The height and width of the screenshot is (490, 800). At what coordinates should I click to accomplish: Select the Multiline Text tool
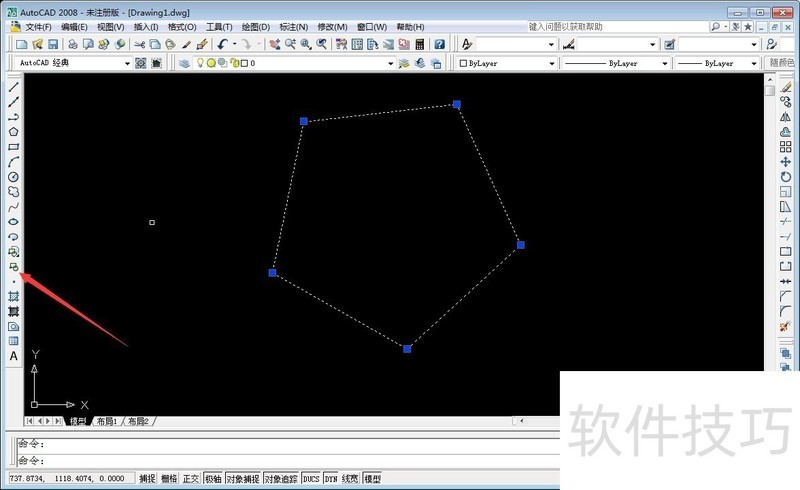click(14, 356)
